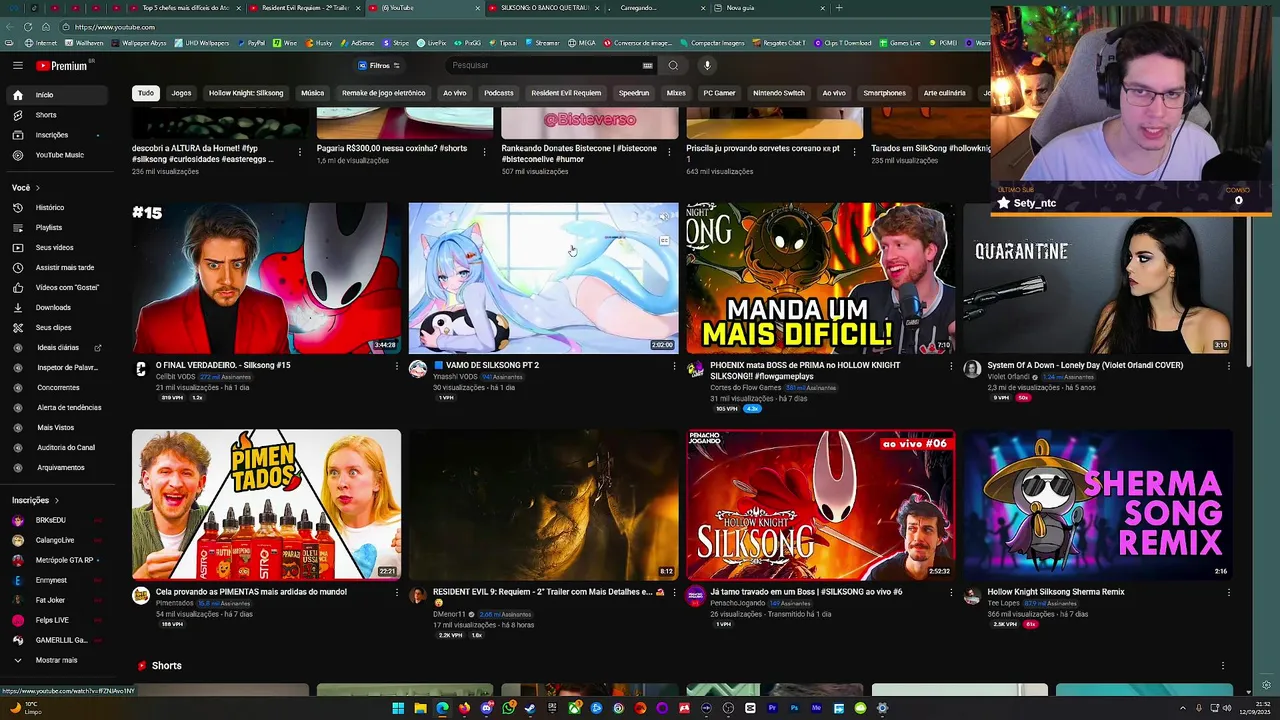Open the Filtros extension button
The image size is (1280, 720).
click(x=379, y=66)
